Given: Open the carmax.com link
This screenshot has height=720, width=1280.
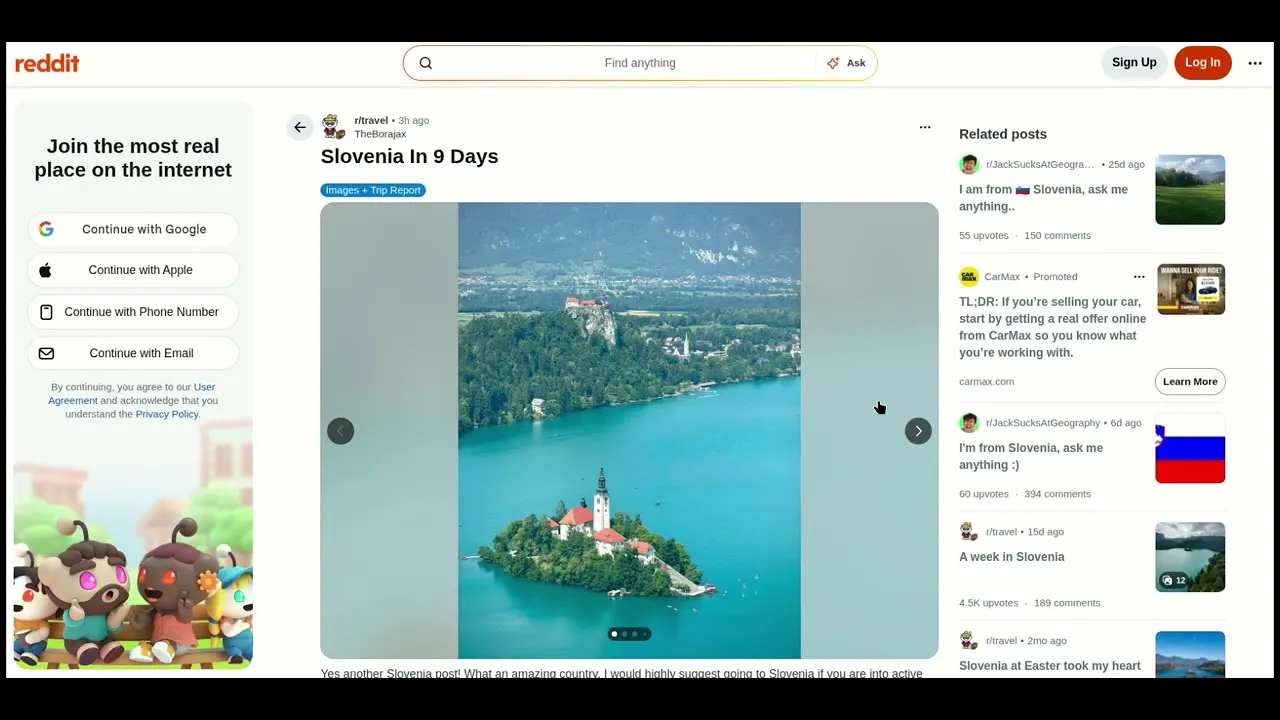Looking at the screenshot, I should pyautogui.click(x=987, y=381).
